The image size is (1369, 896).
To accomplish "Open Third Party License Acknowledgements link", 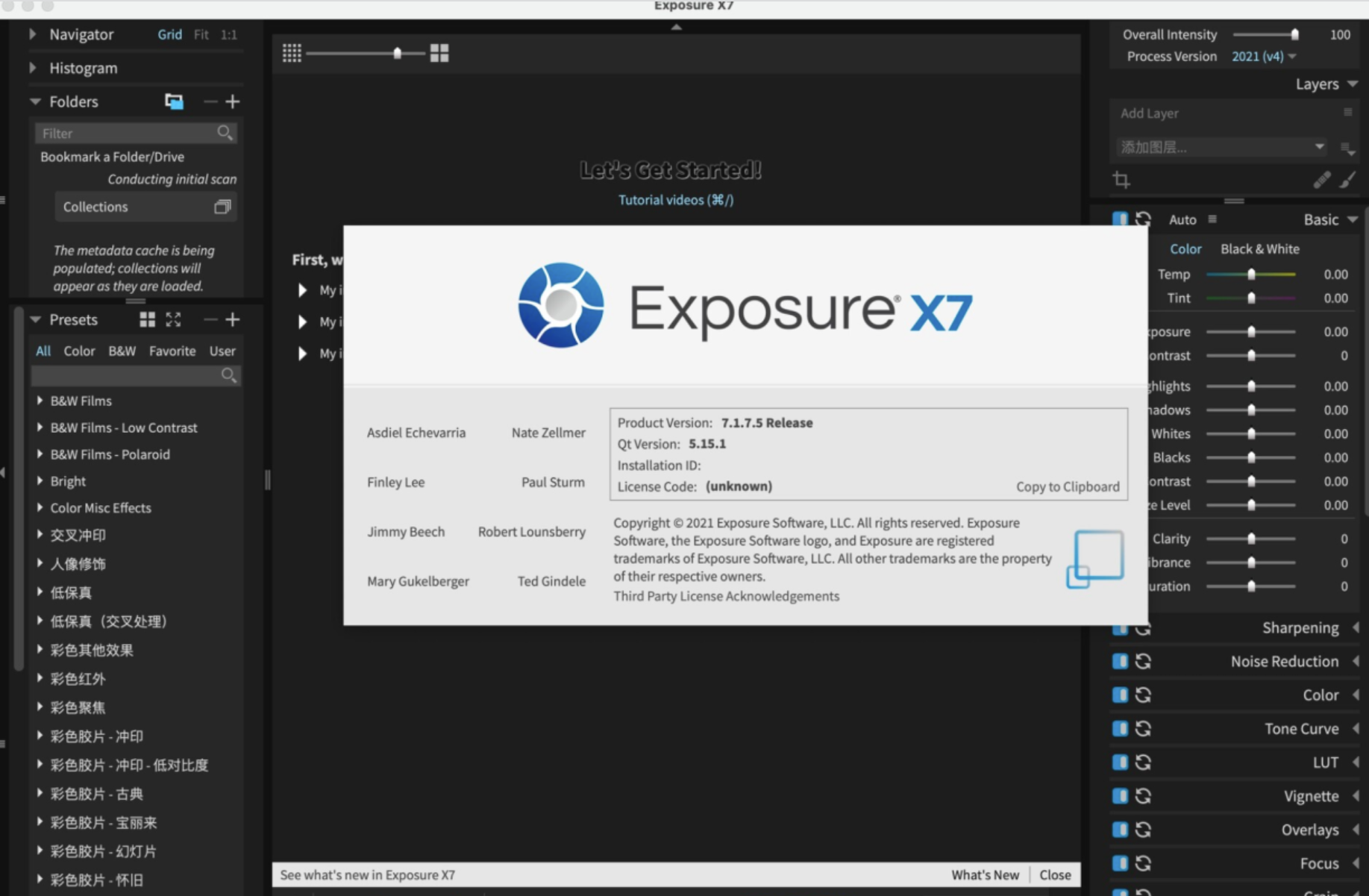I will (x=727, y=596).
